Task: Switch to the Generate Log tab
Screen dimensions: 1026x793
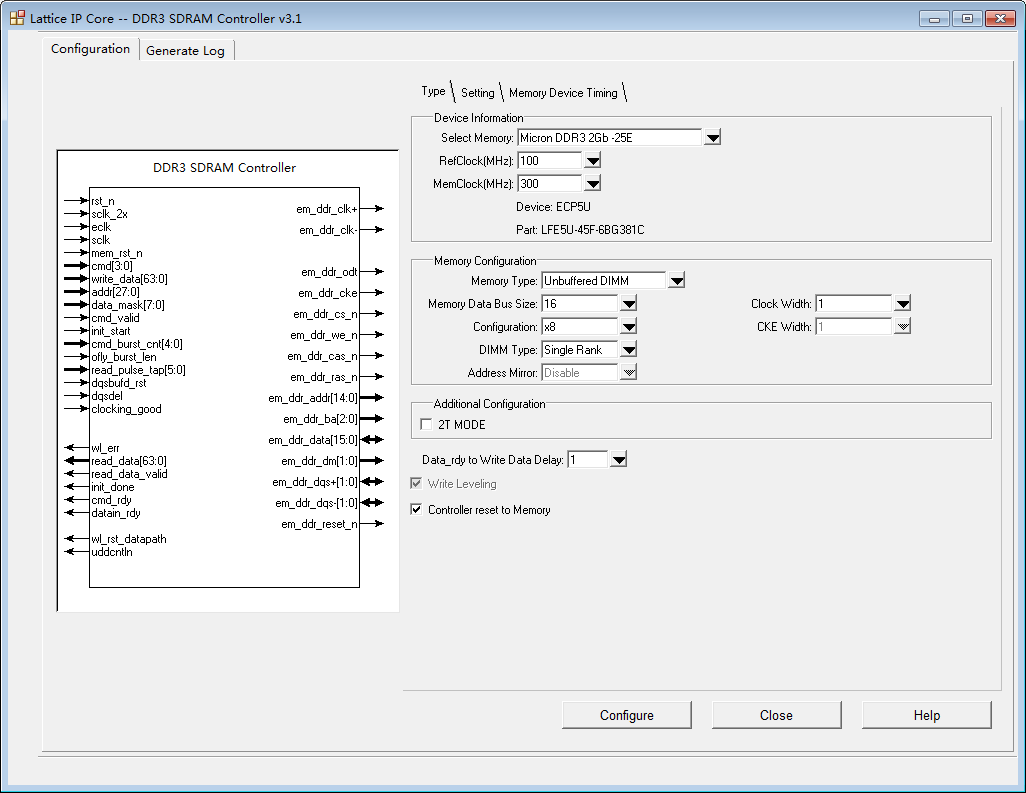Action: coord(185,50)
